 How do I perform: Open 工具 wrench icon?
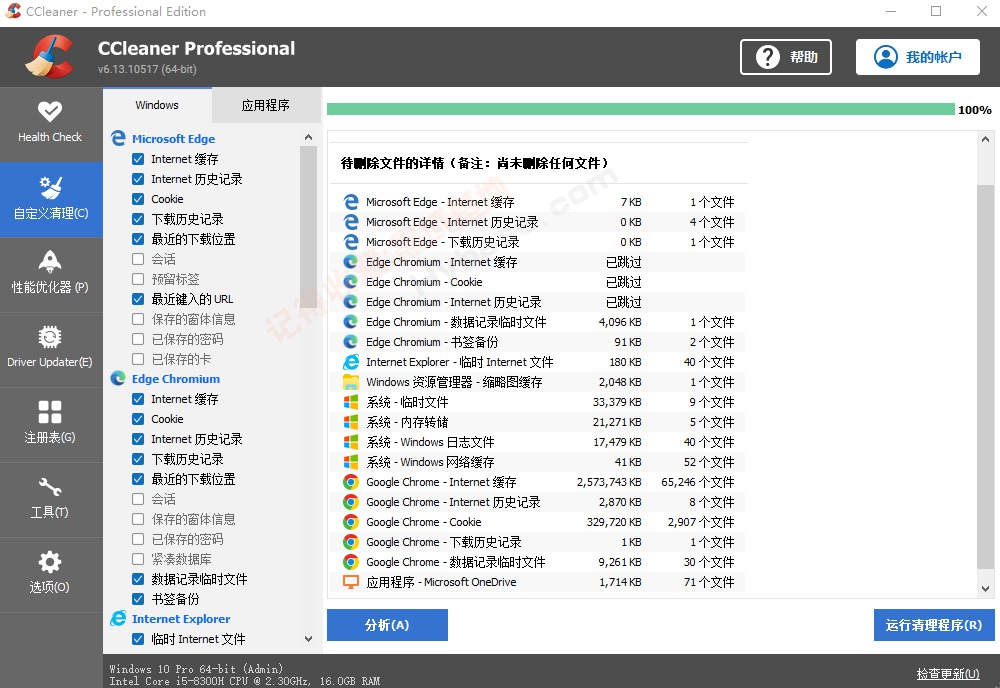tap(50, 487)
